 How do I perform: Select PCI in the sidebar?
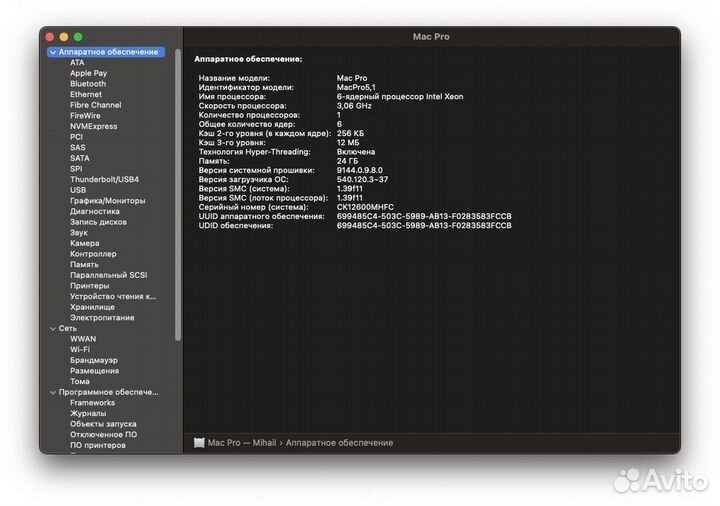pos(76,137)
